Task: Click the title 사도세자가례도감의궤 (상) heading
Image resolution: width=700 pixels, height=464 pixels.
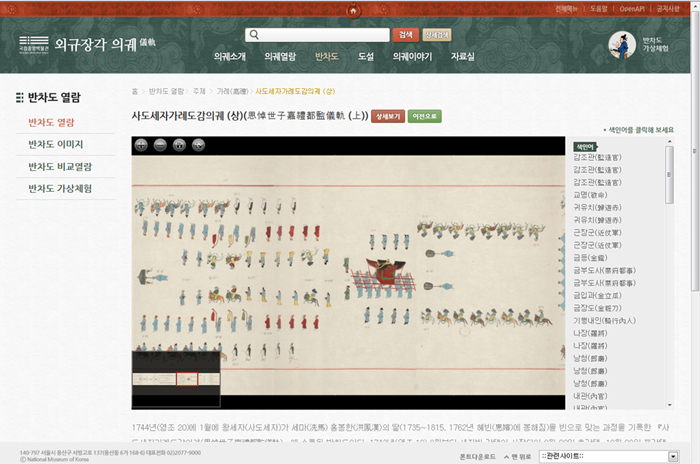Action: tap(250, 116)
